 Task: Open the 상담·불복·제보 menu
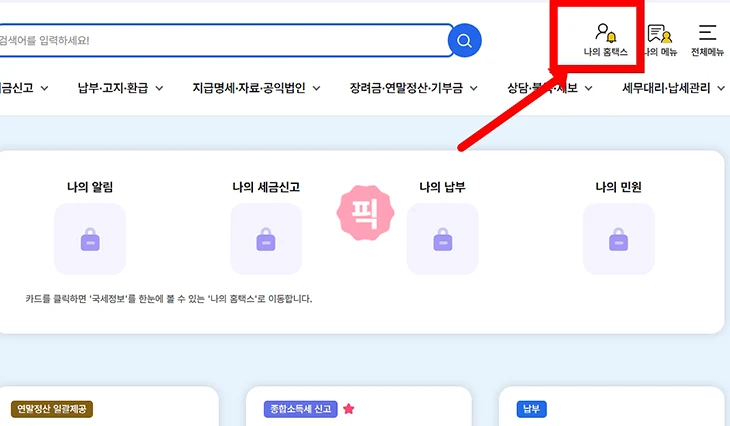coord(550,88)
